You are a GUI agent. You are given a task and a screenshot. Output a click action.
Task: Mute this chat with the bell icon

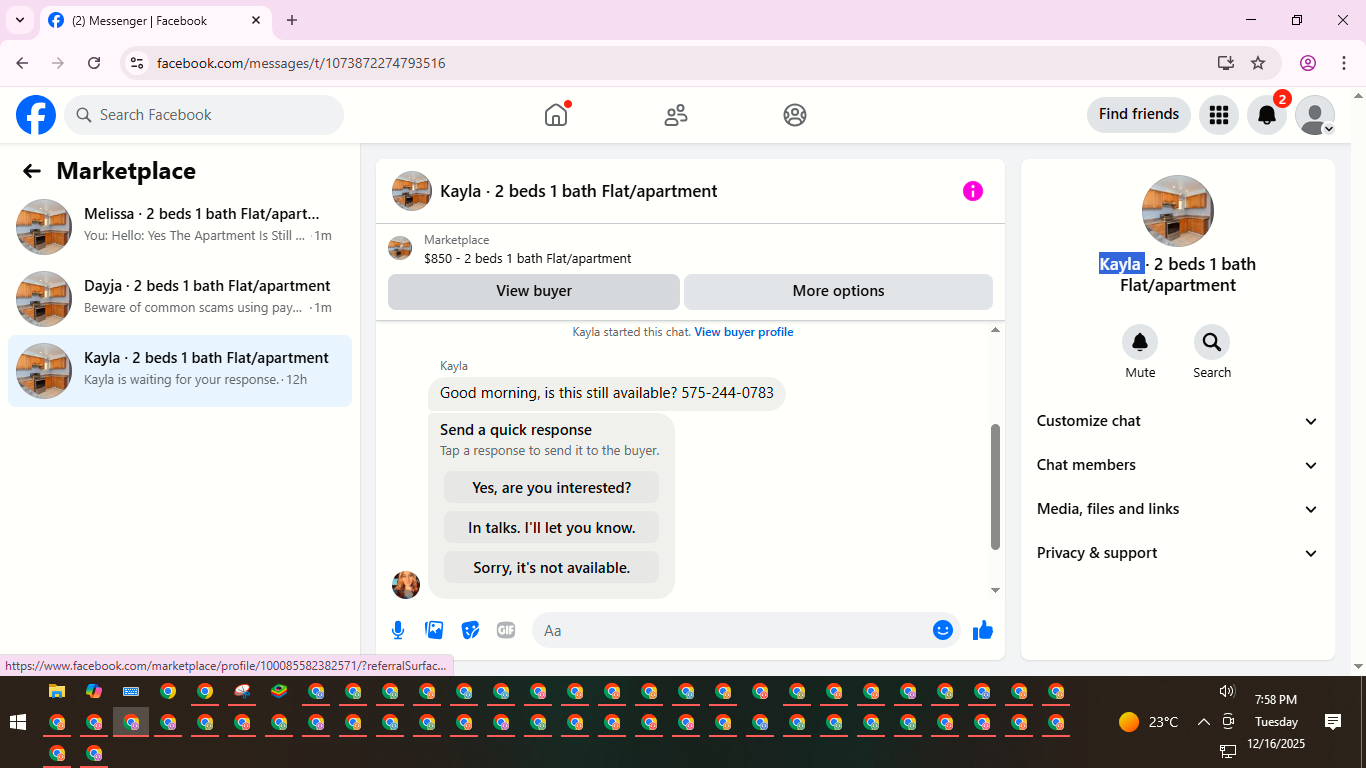click(1140, 343)
